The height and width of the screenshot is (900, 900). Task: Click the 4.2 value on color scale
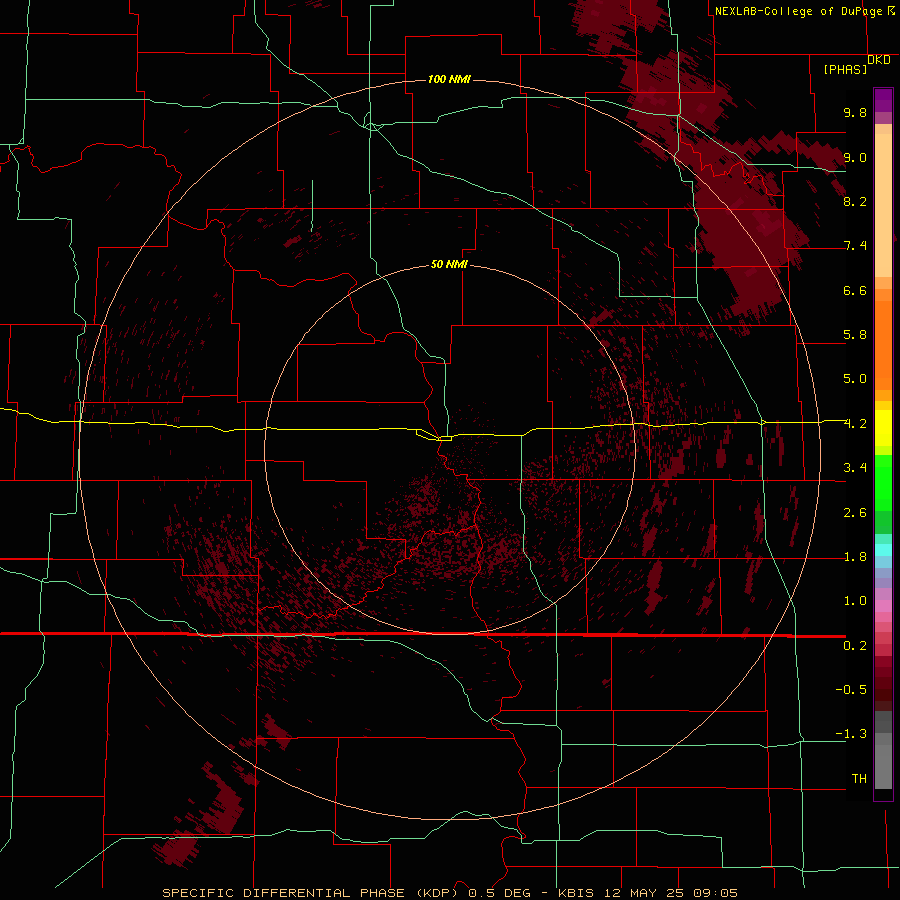coord(855,424)
